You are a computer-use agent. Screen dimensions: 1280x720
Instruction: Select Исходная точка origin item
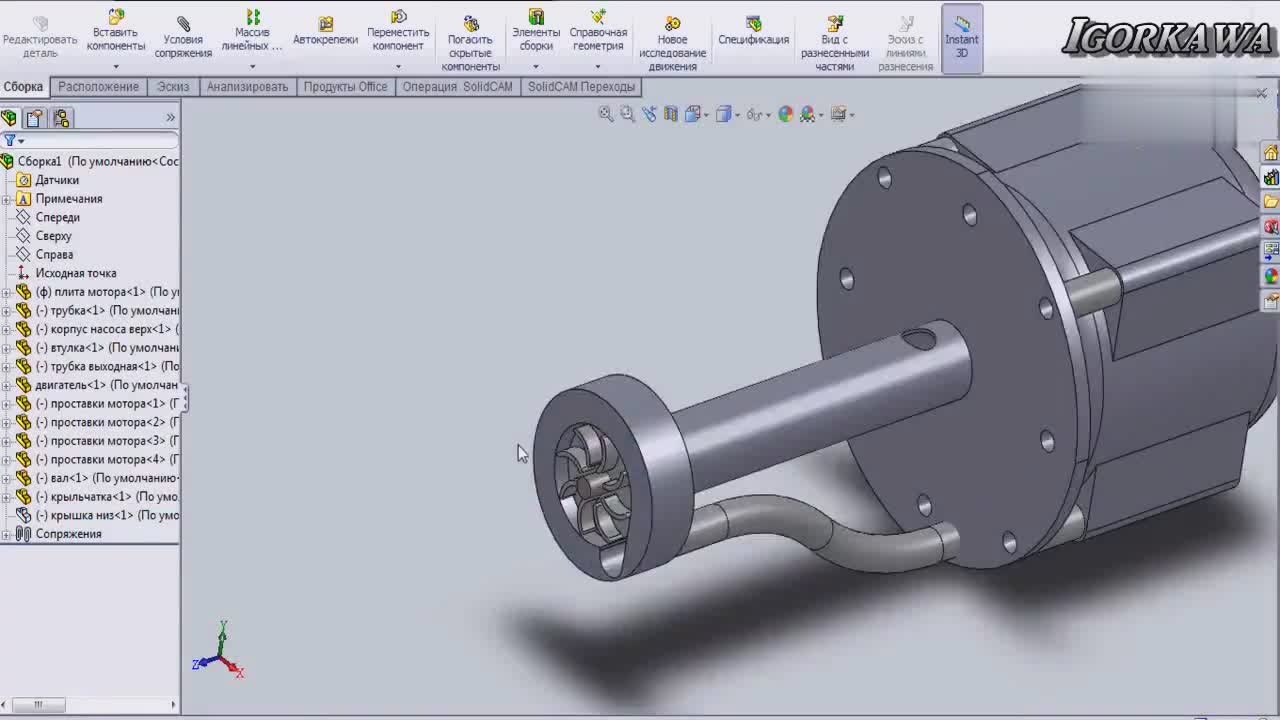(76, 273)
